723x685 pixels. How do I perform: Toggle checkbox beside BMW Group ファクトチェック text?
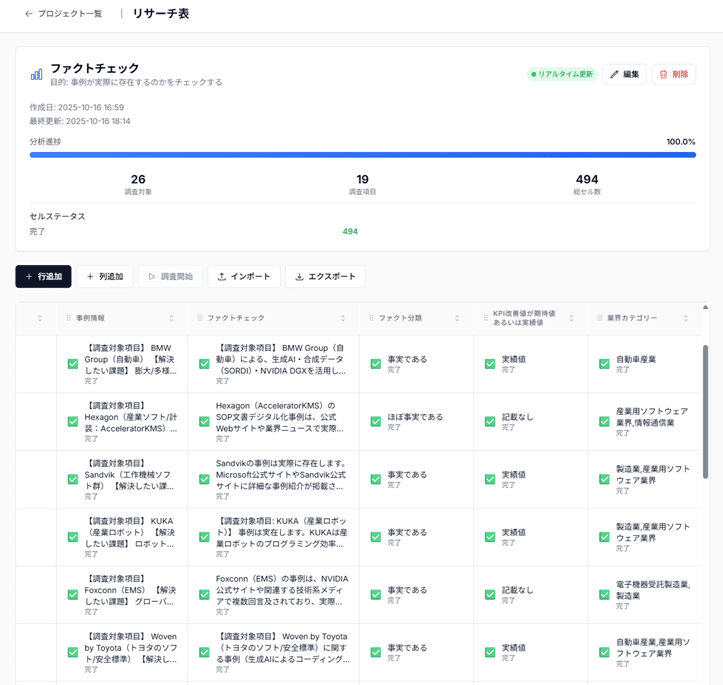204,364
